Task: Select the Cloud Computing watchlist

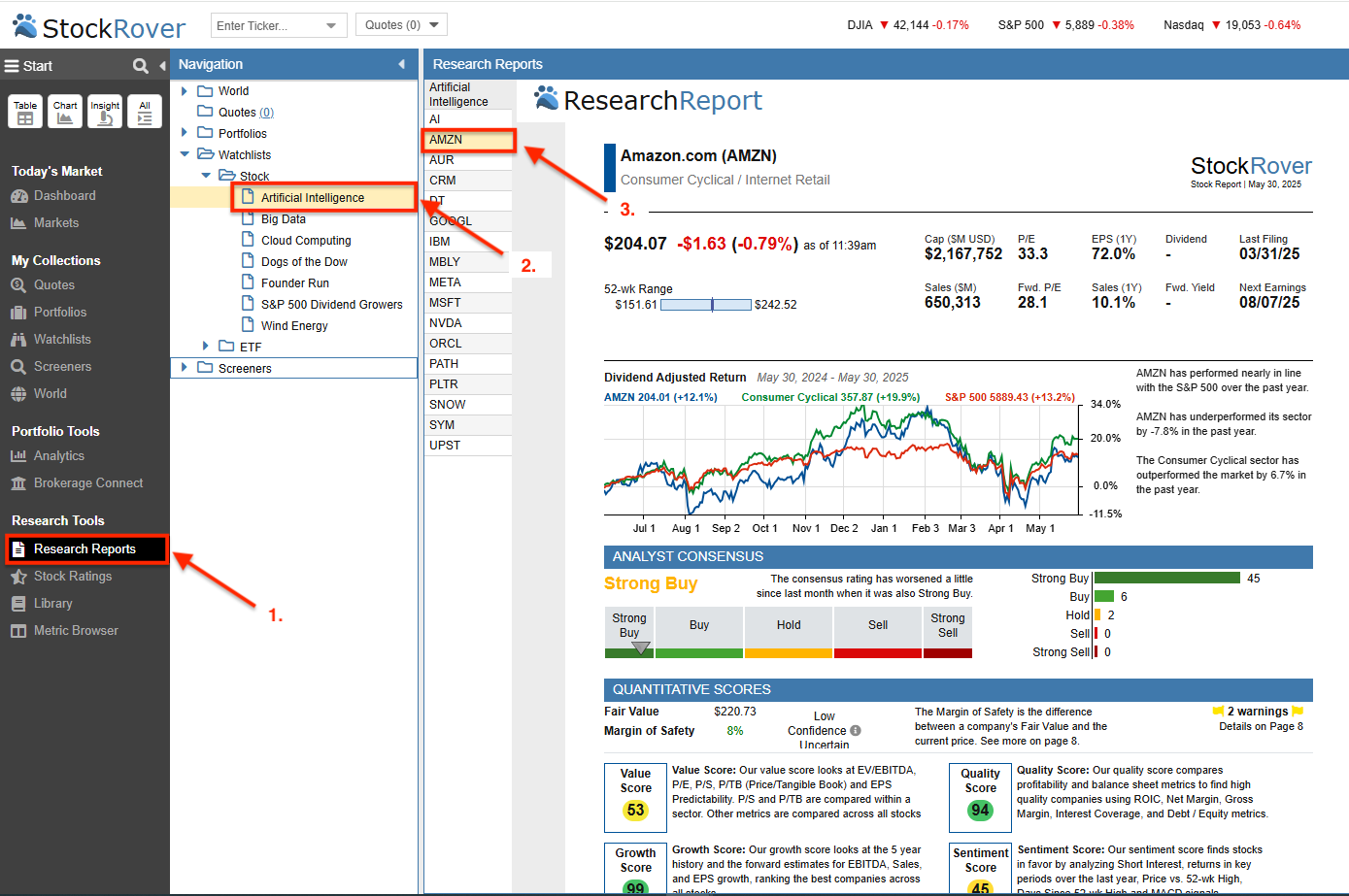Action: coord(306,241)
